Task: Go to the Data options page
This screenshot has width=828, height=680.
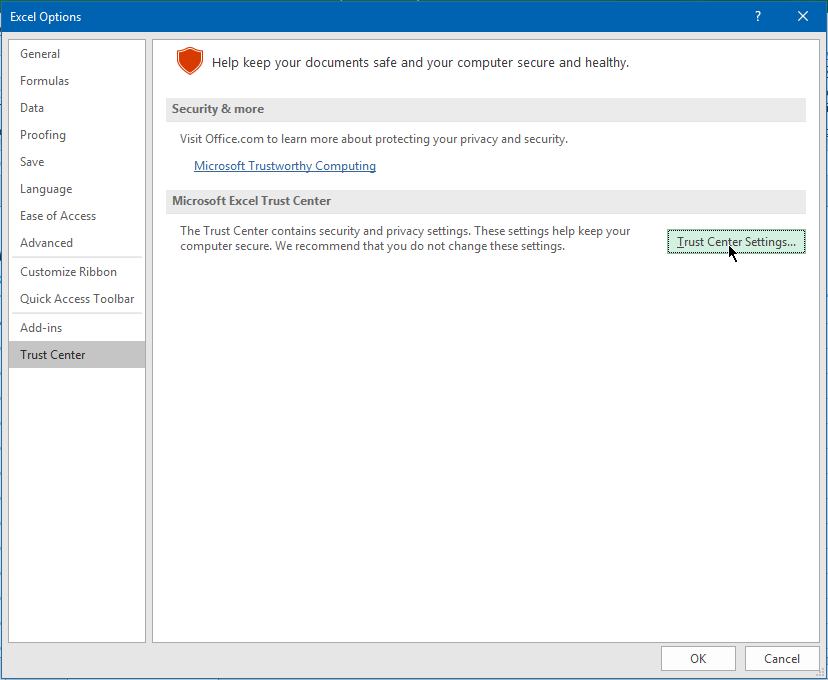Action: (x=77, y=108)
